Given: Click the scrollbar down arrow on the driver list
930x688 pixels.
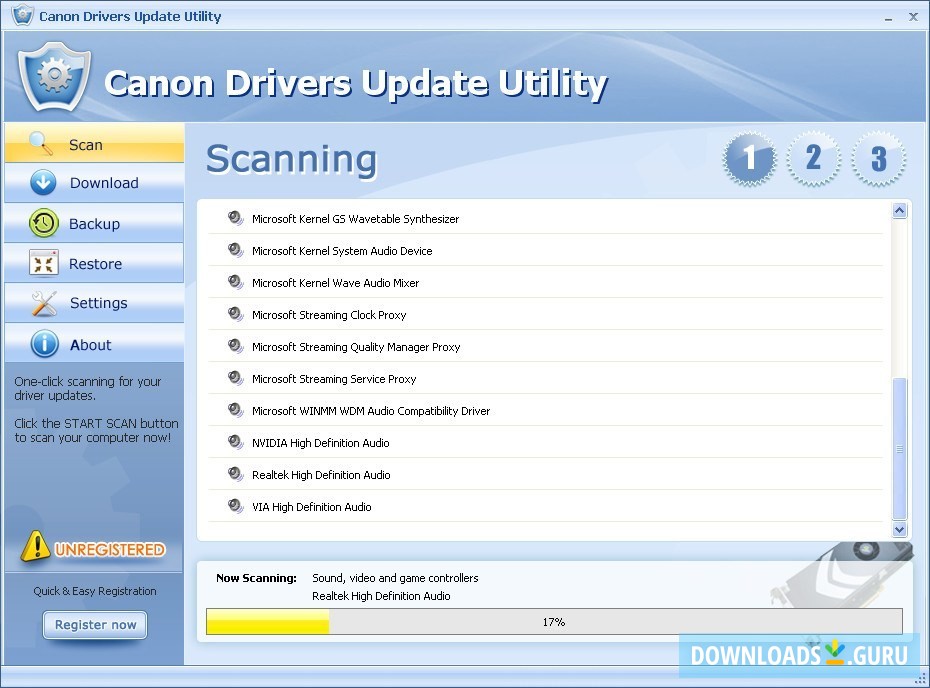Looking at the screenshot, I should point(899,530).
